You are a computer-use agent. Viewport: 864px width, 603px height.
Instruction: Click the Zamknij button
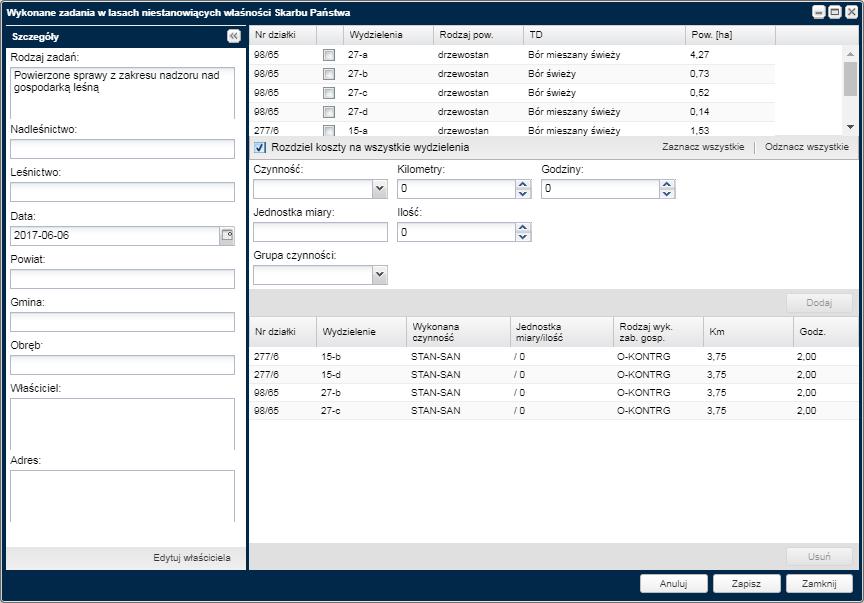tap(819, 583)
